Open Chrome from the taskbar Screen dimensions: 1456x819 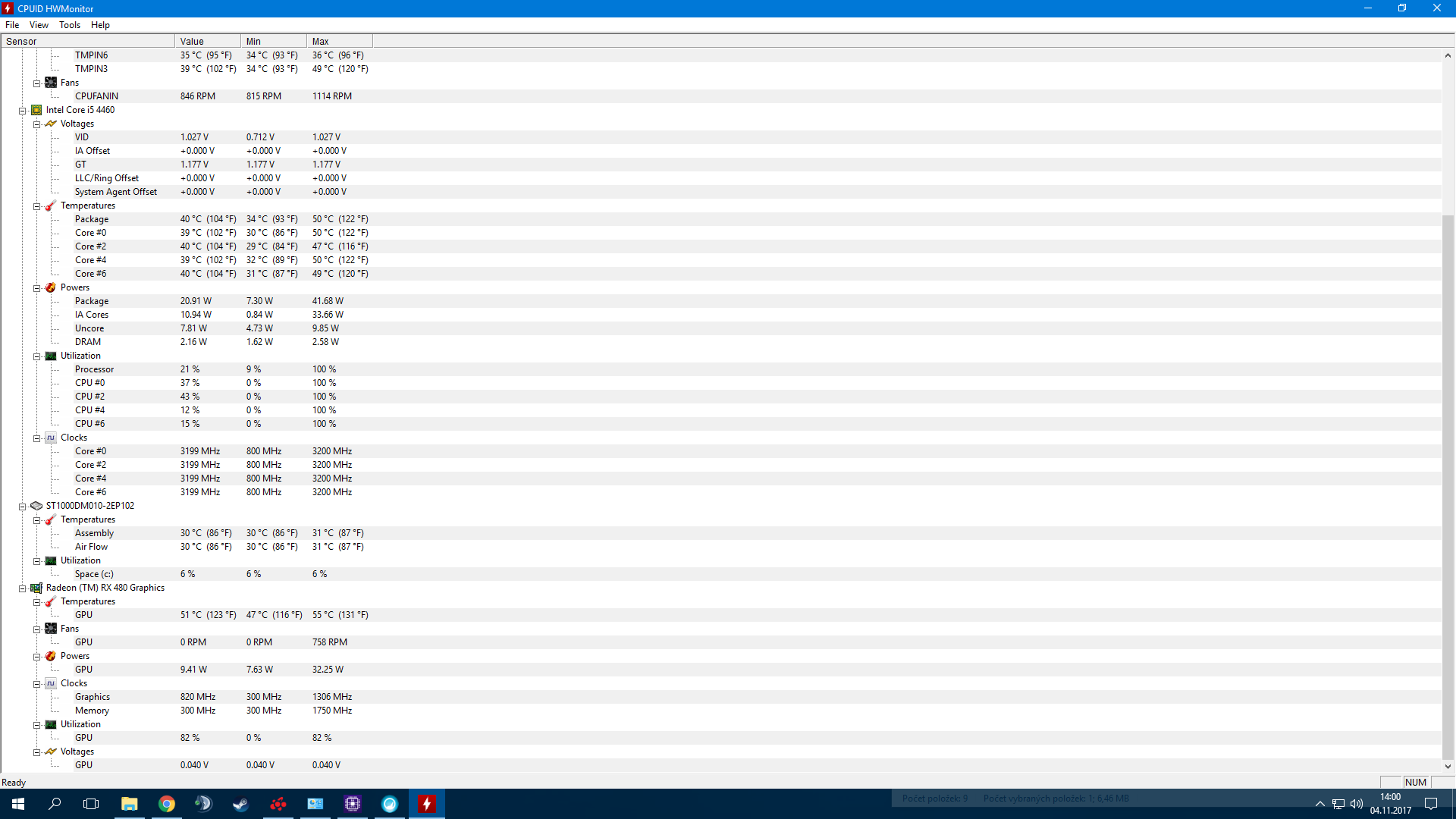pyautogui.click(x=167, y=804)
